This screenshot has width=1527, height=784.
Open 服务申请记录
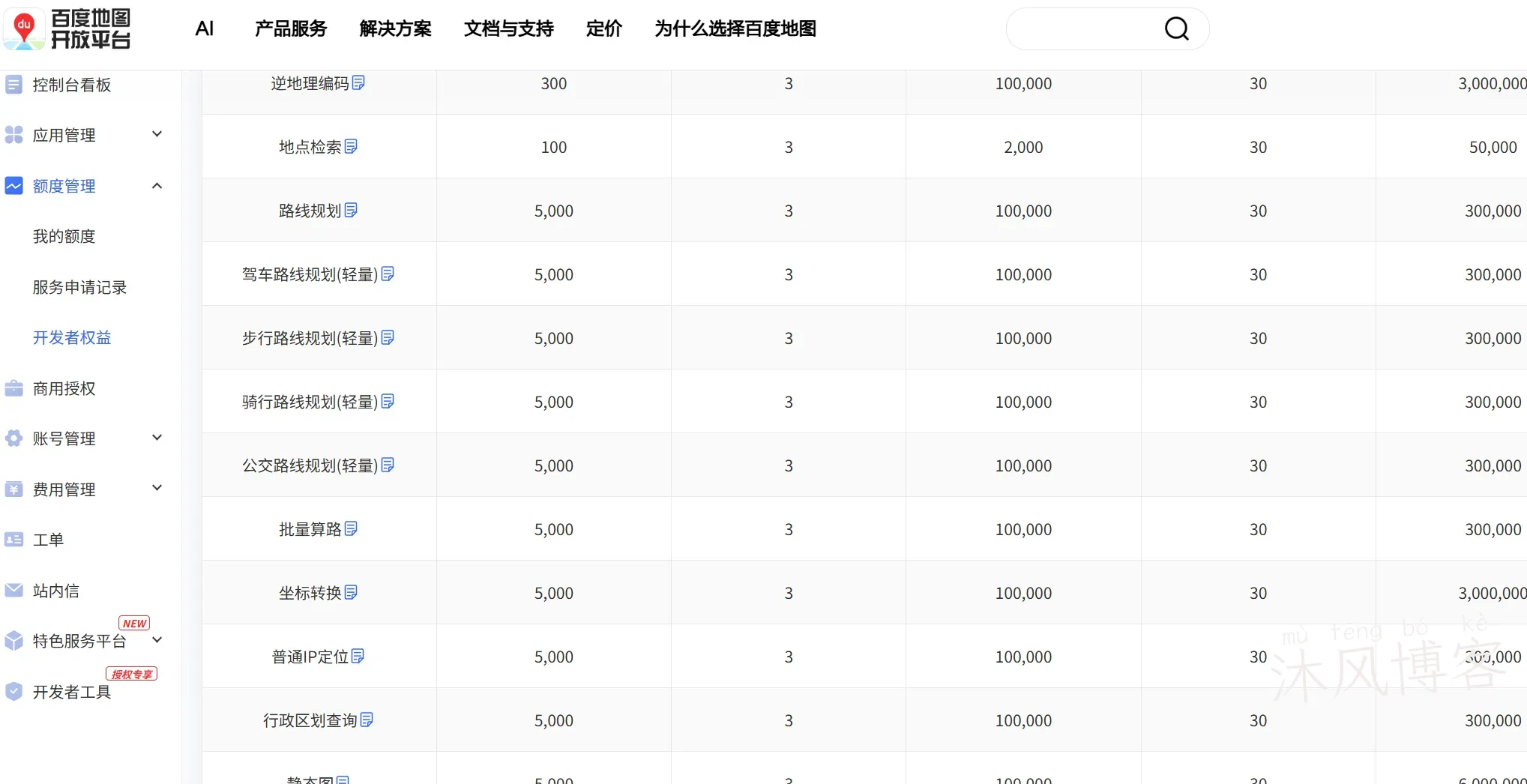[79, 287]
